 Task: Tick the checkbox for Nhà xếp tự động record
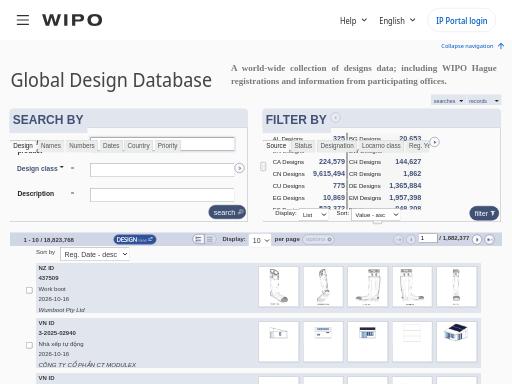(29, 345)
